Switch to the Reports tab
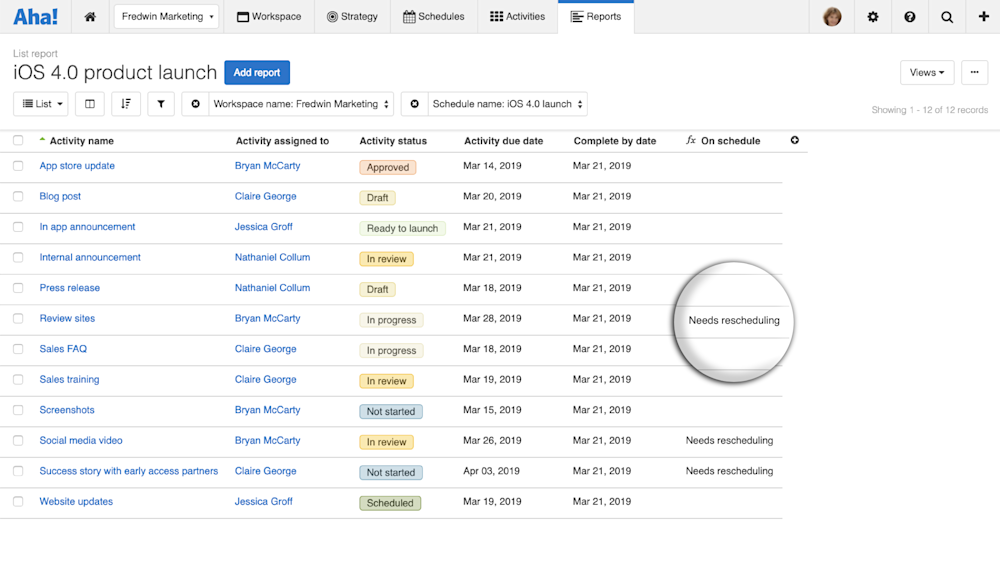1000x584 pixels. tap(596, 16)
